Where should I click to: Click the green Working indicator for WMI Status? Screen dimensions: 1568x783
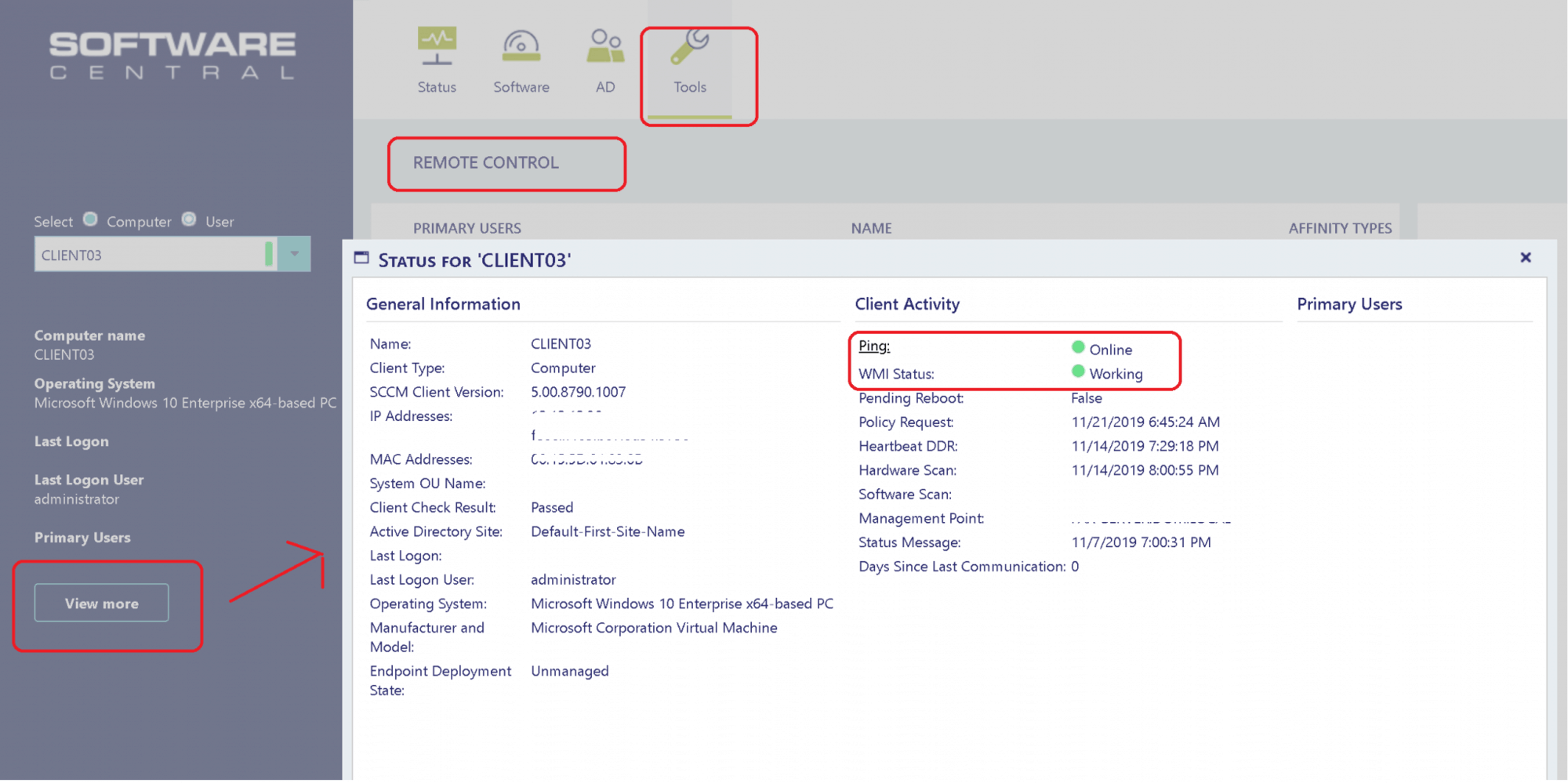tap(1080, 374)
